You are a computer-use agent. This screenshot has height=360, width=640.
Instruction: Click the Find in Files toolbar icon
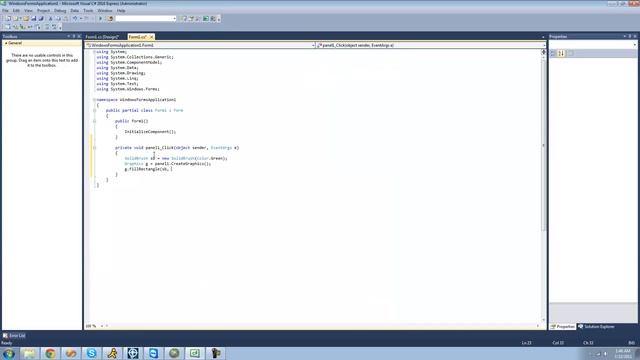[110, 19]
